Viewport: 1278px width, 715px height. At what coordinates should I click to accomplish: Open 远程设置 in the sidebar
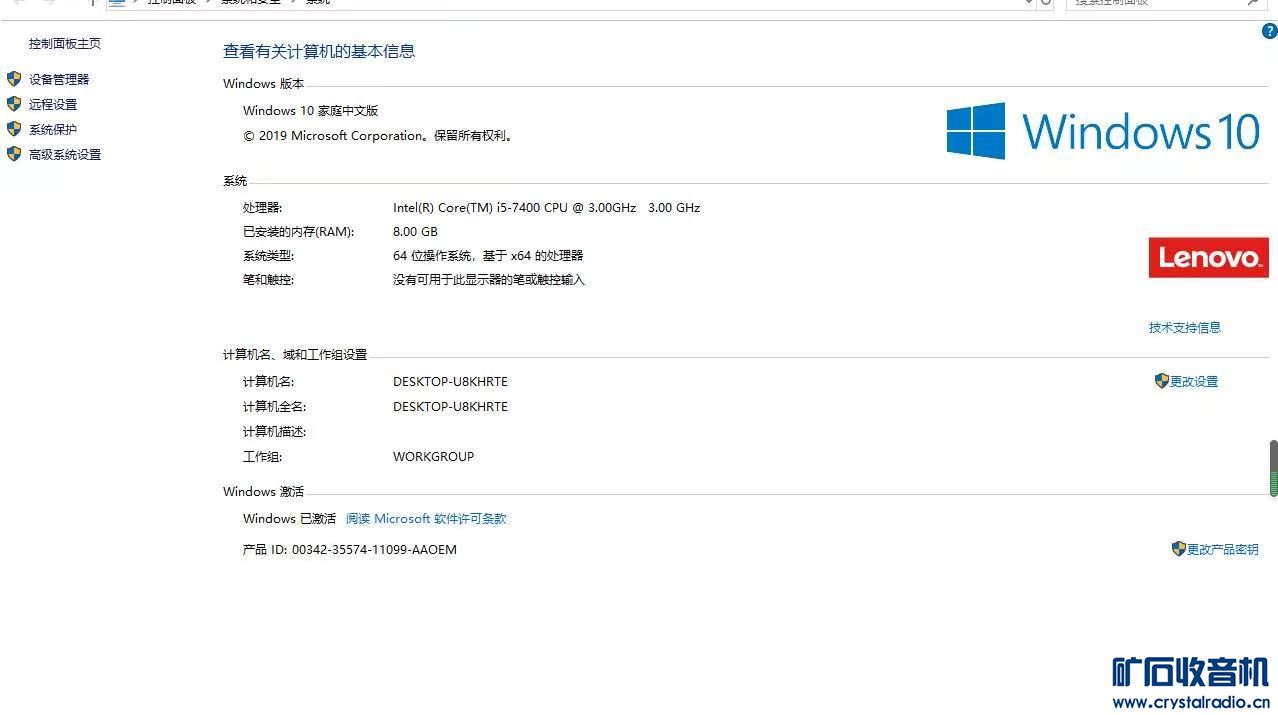pos(53,104)
